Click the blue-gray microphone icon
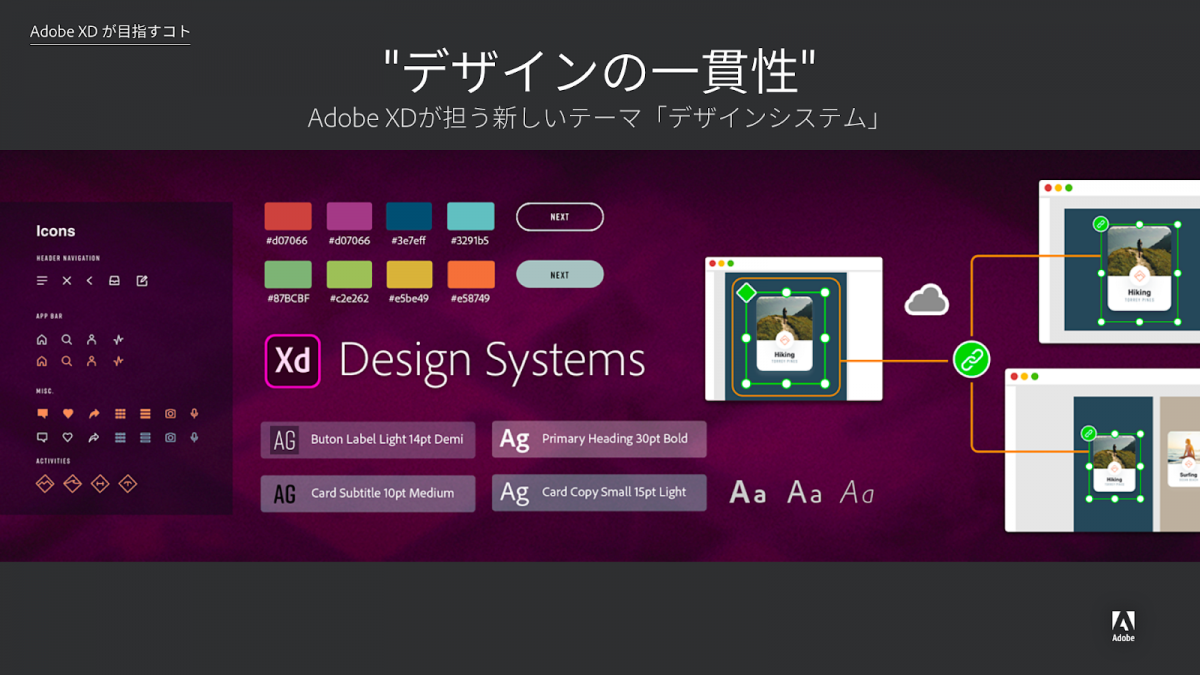This screenshot has width=1200, height=675. tap(195, 437)
